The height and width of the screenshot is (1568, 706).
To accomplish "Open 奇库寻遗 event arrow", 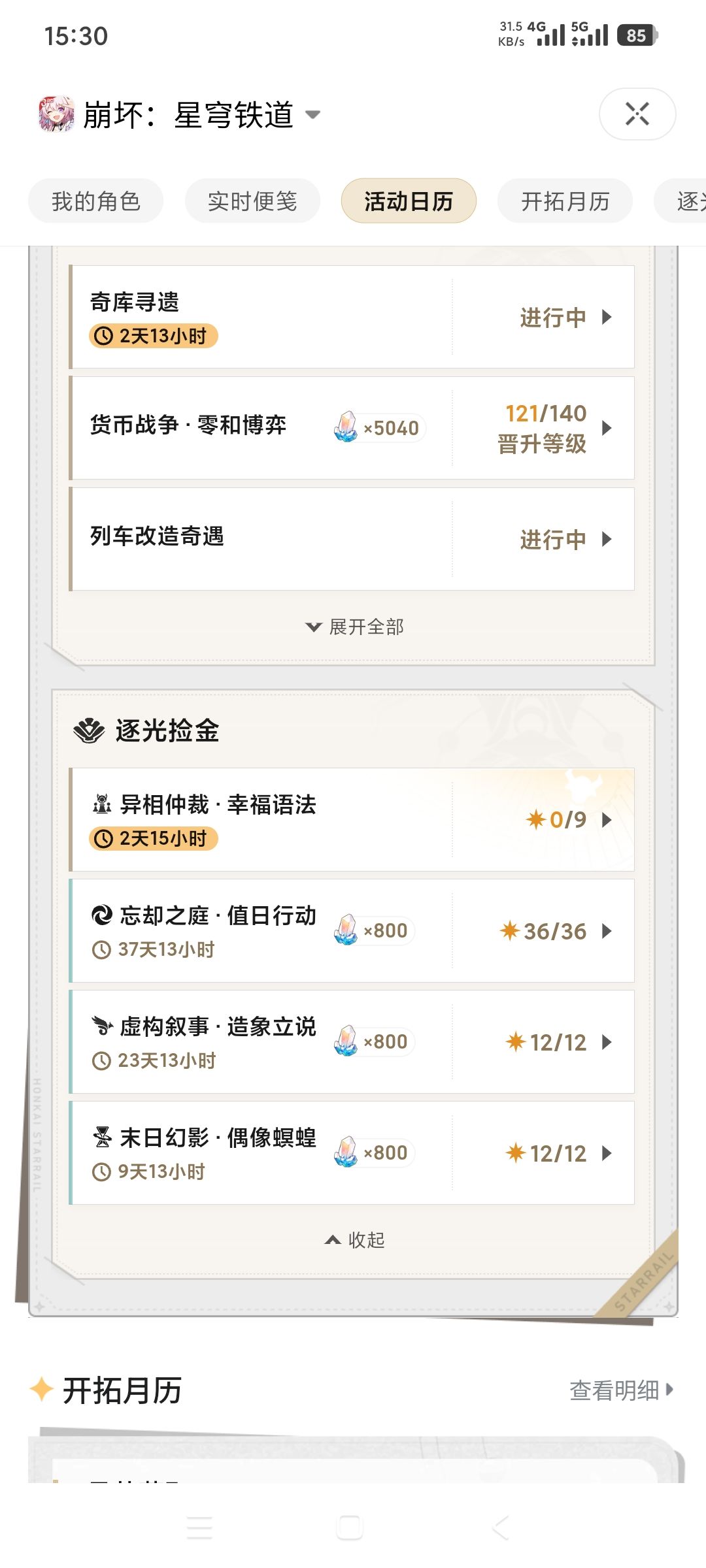I will (607, 317).
